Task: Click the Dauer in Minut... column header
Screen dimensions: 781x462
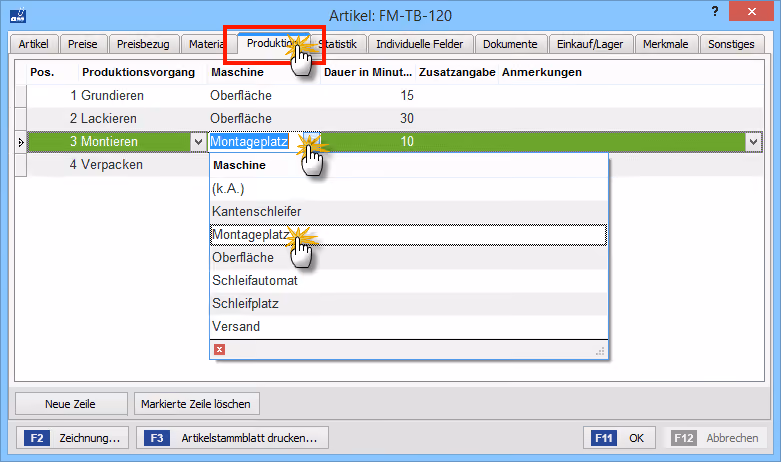Action: [x=368, y=72]
